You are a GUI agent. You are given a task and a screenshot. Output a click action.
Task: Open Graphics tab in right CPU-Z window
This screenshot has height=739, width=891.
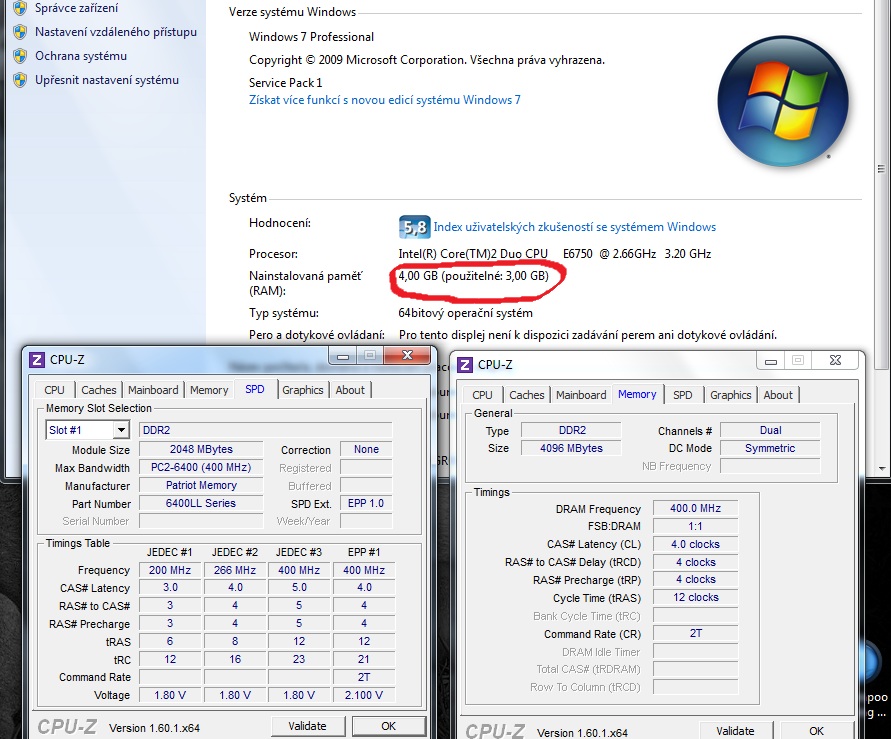731,395
